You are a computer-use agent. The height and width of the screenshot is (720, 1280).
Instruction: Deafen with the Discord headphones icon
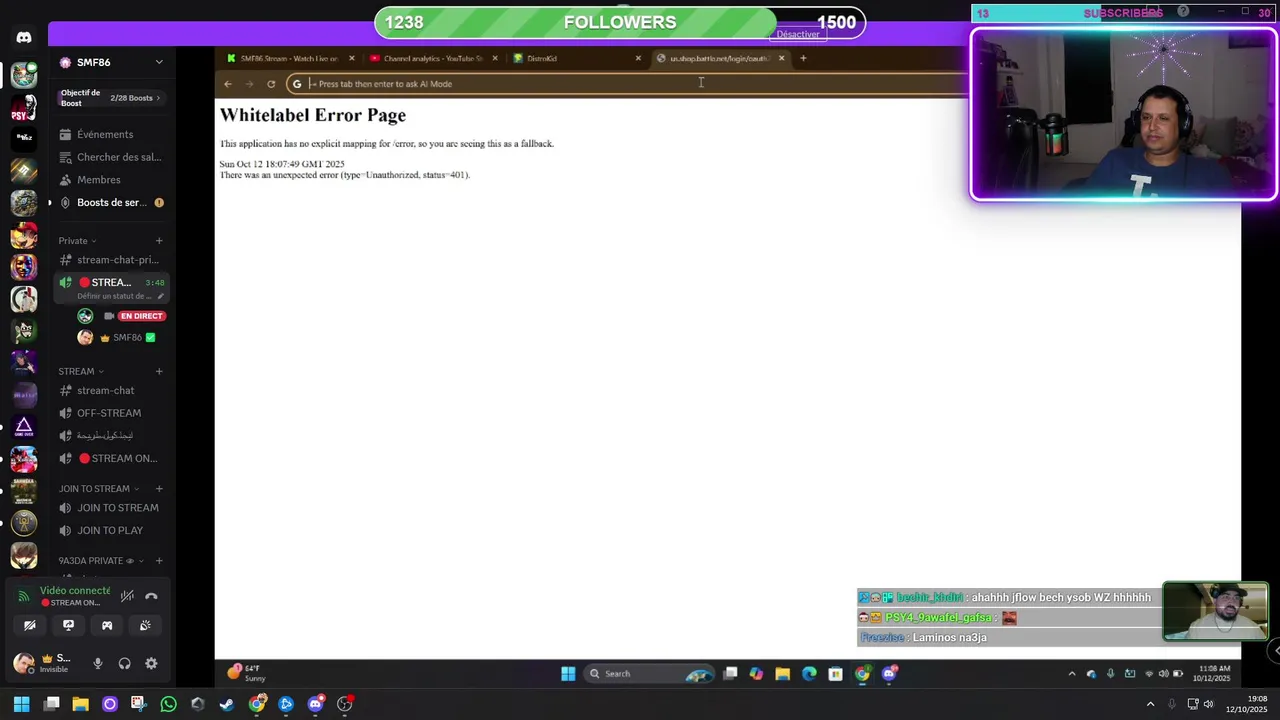(125, 663)
